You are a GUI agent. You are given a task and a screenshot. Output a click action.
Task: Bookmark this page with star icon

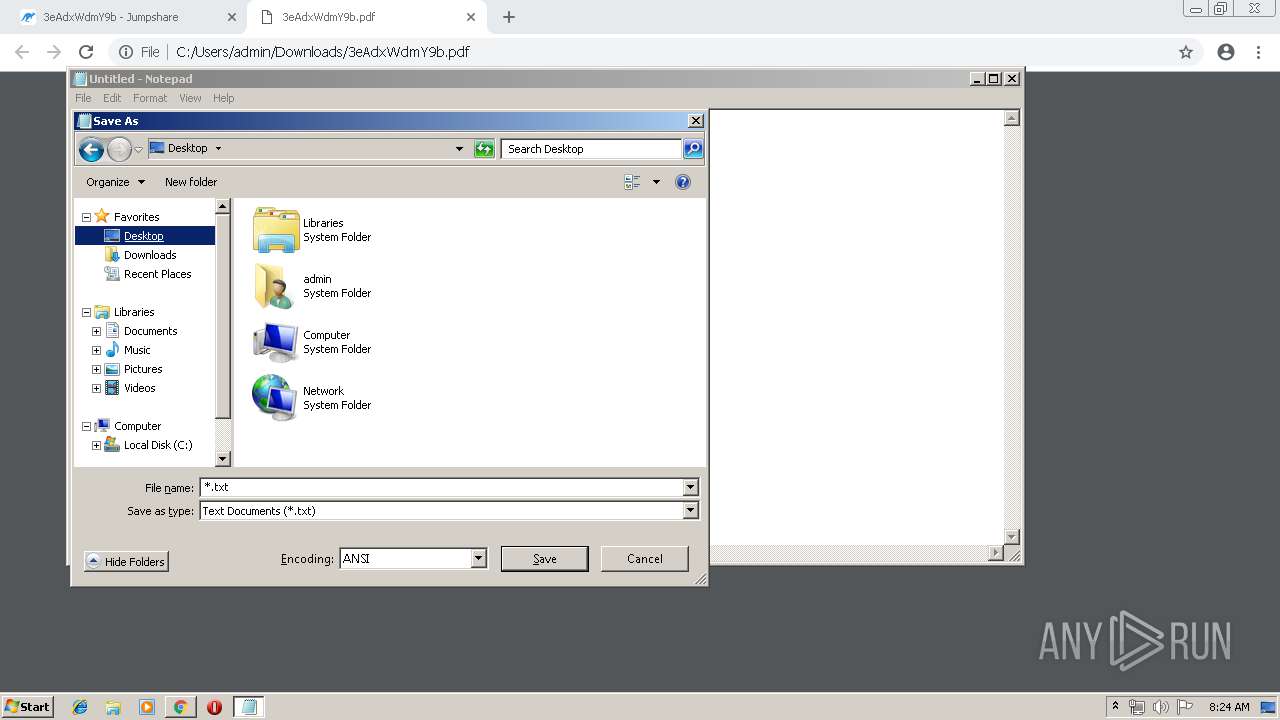(x=1186, y=52)
